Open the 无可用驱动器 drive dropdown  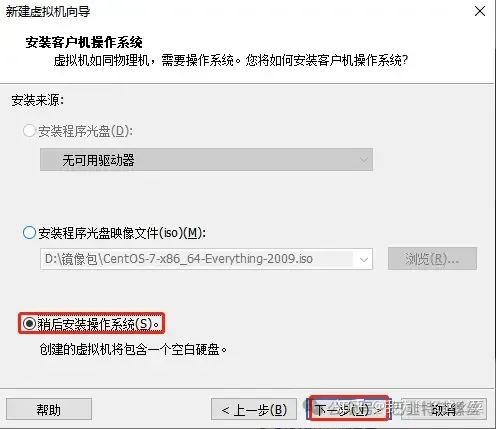[x=206, y=160]
